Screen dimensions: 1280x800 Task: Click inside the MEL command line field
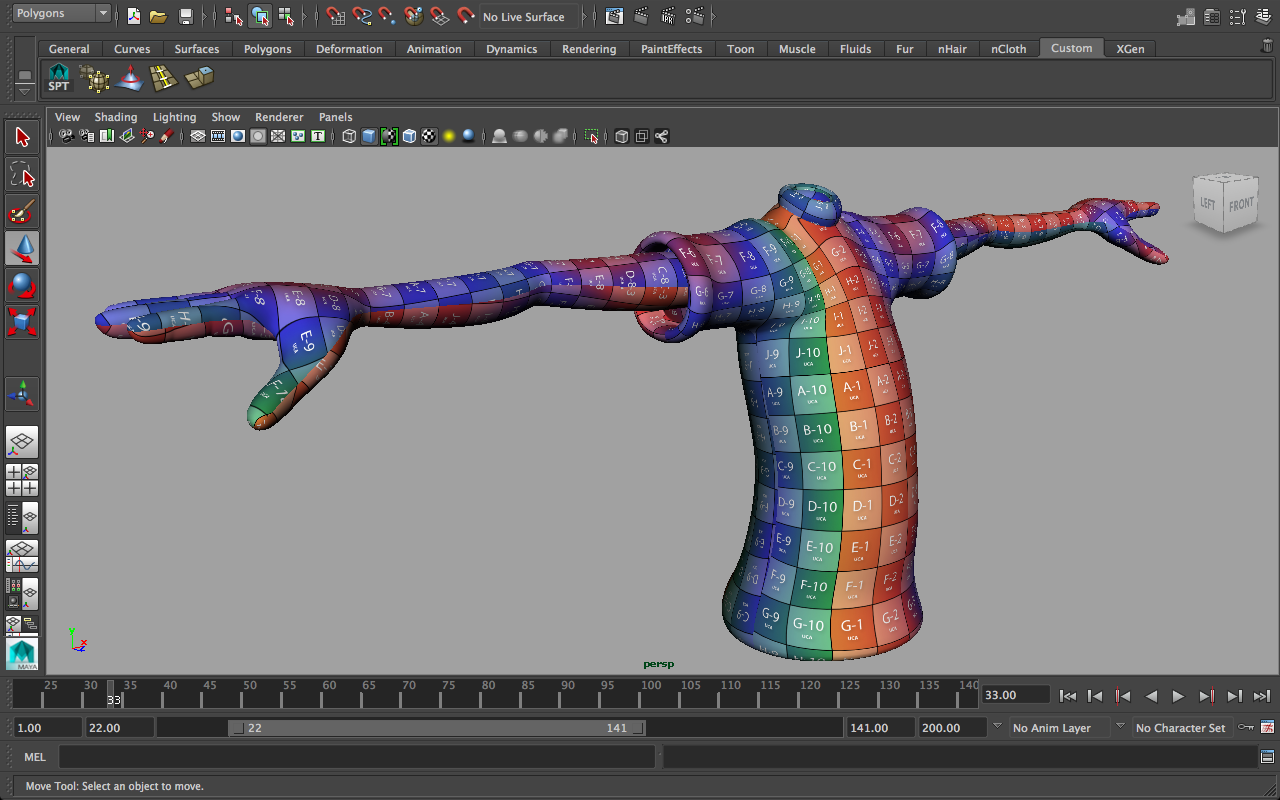(350, 757)
